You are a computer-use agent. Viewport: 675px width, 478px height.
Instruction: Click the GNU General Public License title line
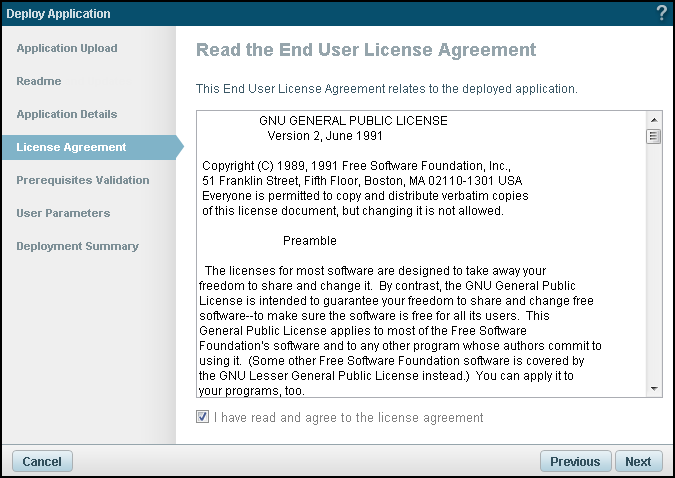pos(353,120)
